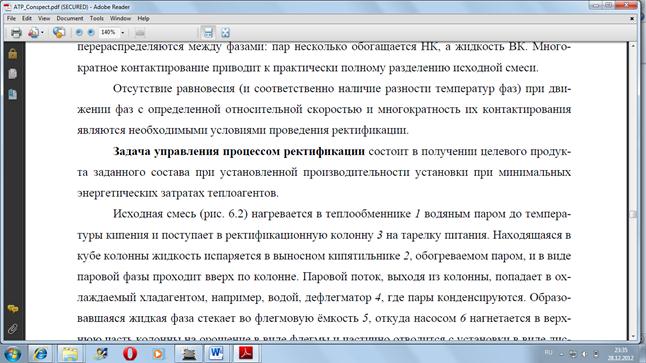Close the document with menu-bar X
Image resolution: width=646 pixels, height=363 pixels.
(x=632, y=19)
